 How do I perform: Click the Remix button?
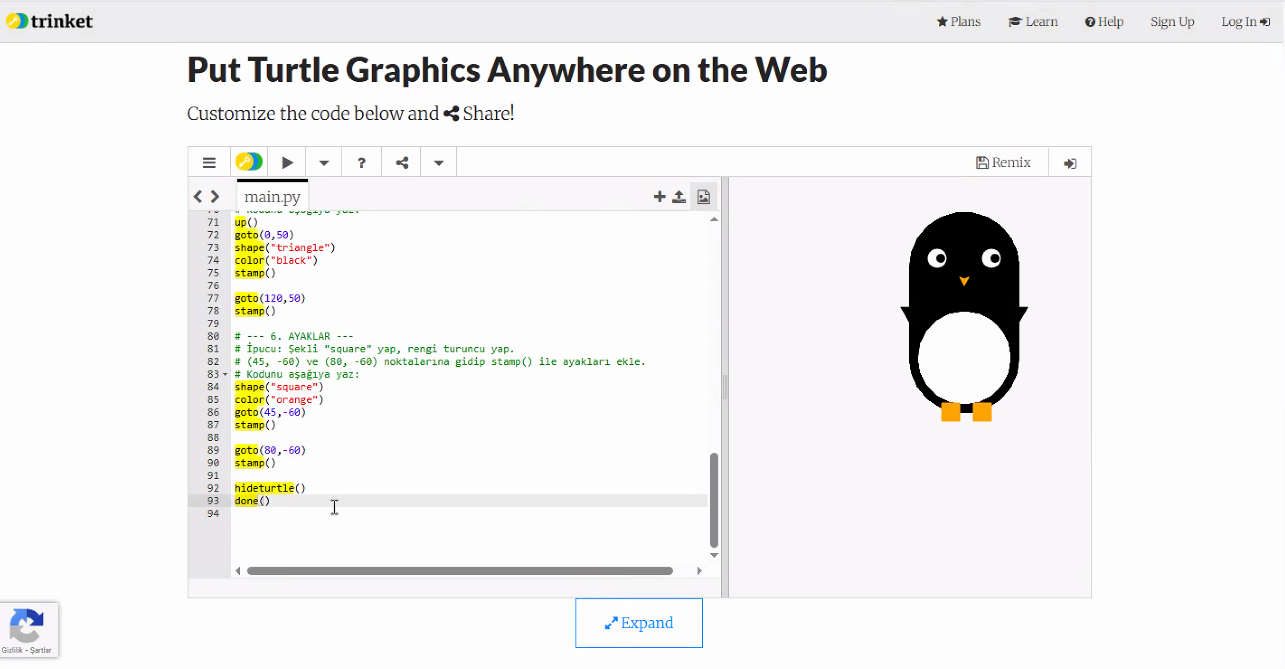click(1003, 162)
